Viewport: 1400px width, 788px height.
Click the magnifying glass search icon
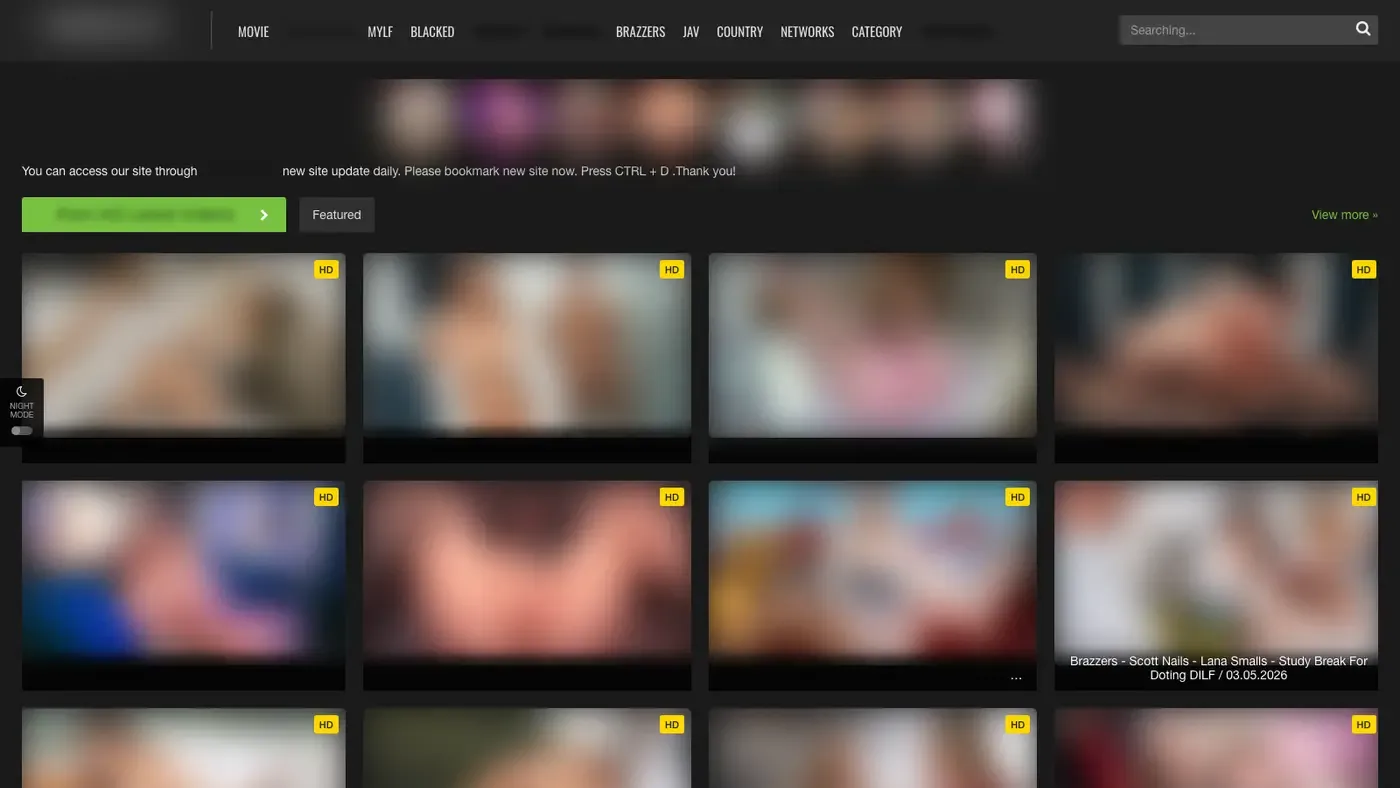(1363, 29)
